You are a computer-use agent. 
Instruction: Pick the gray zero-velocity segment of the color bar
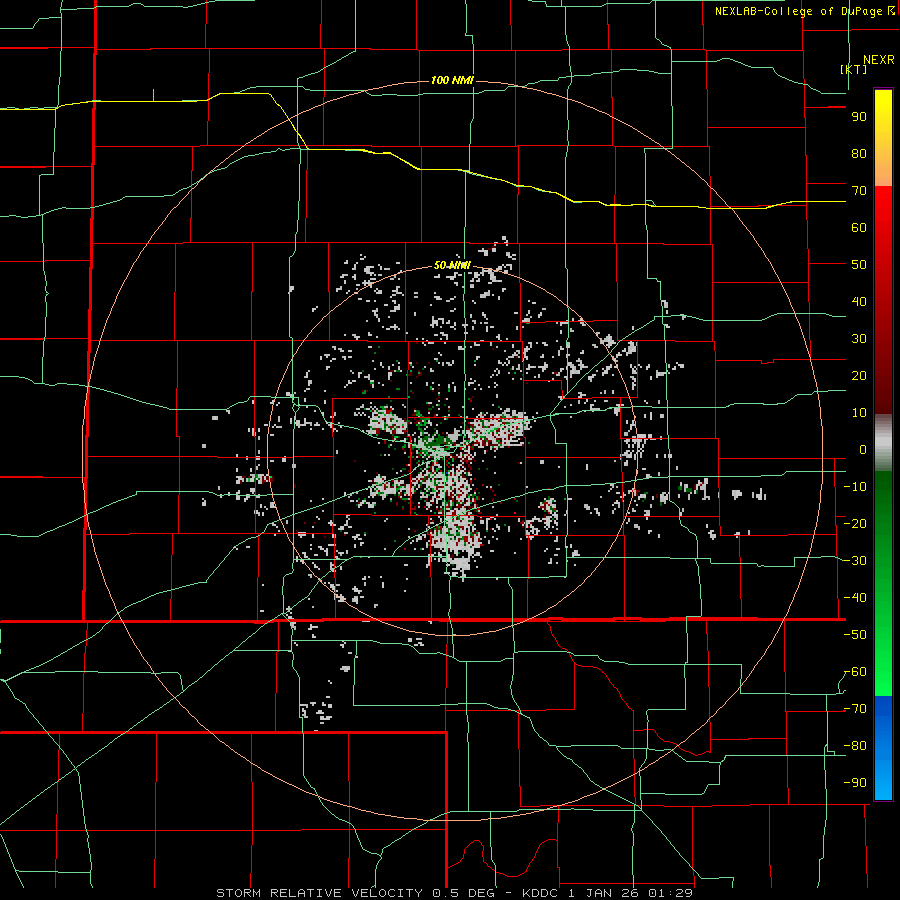(x=883, y=443)
